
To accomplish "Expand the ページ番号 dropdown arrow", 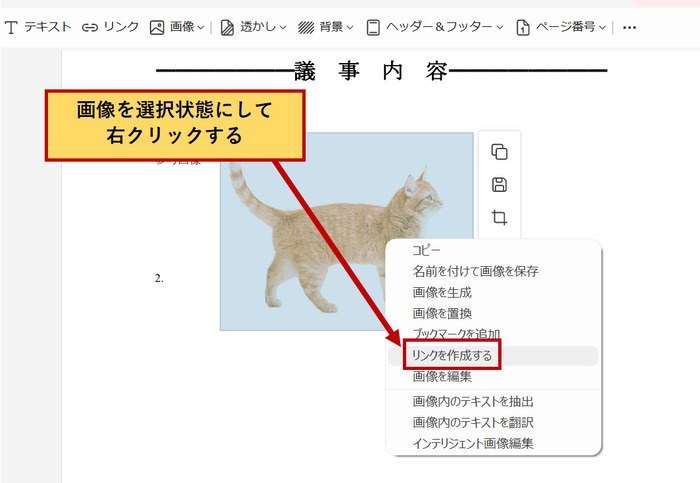I will pyautogui.click(x=602, y=28).
